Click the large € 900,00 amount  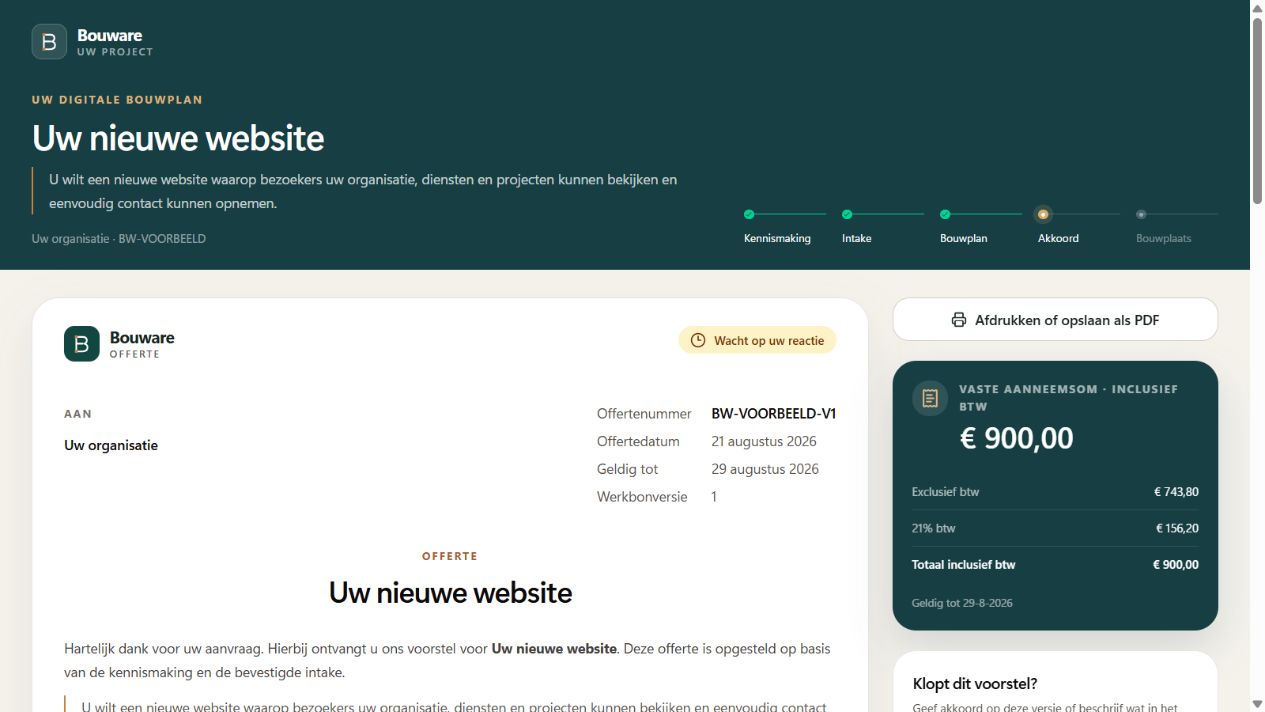1017,438
